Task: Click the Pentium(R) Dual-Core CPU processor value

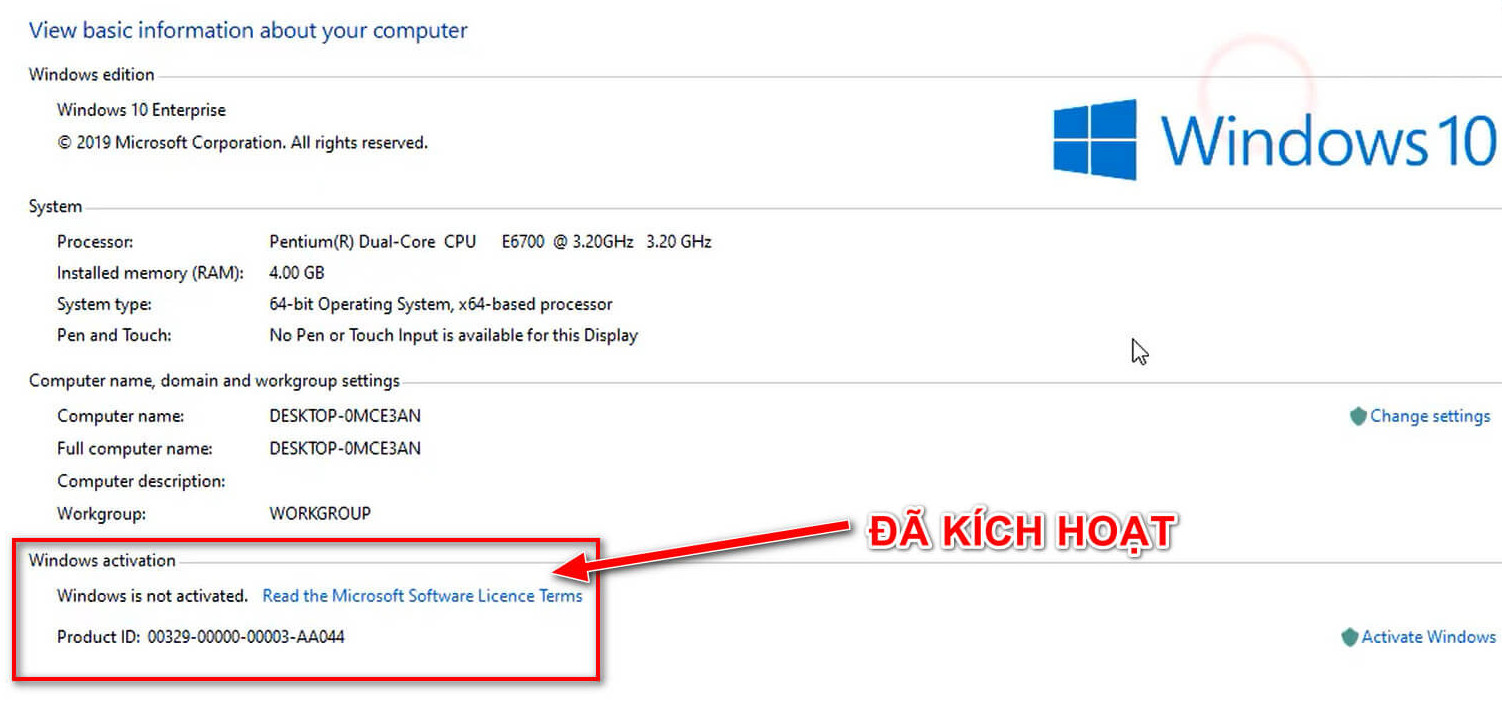Action: [x=490, y=242]
